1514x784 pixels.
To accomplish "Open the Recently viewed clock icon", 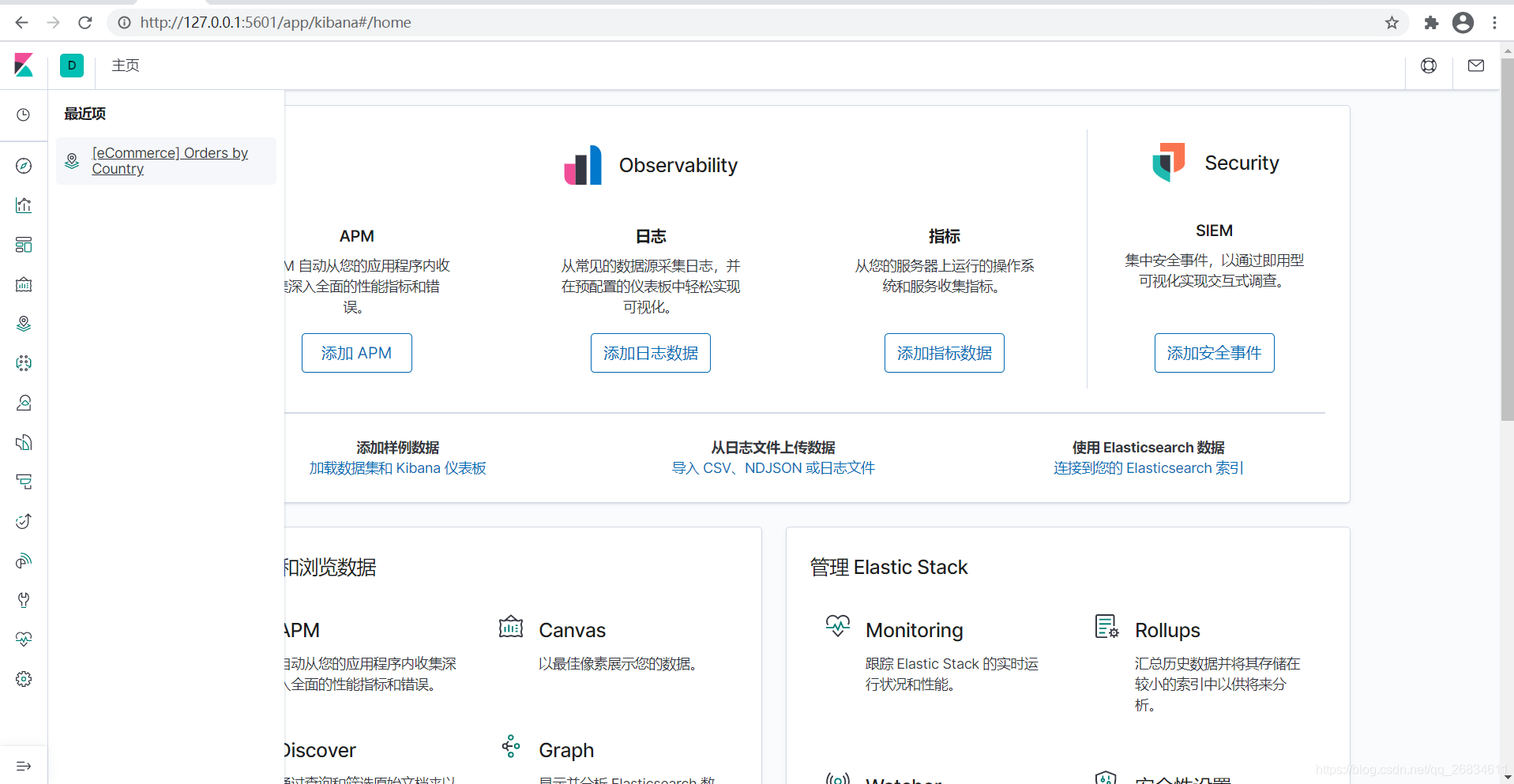I will click(x=24, y=114).
